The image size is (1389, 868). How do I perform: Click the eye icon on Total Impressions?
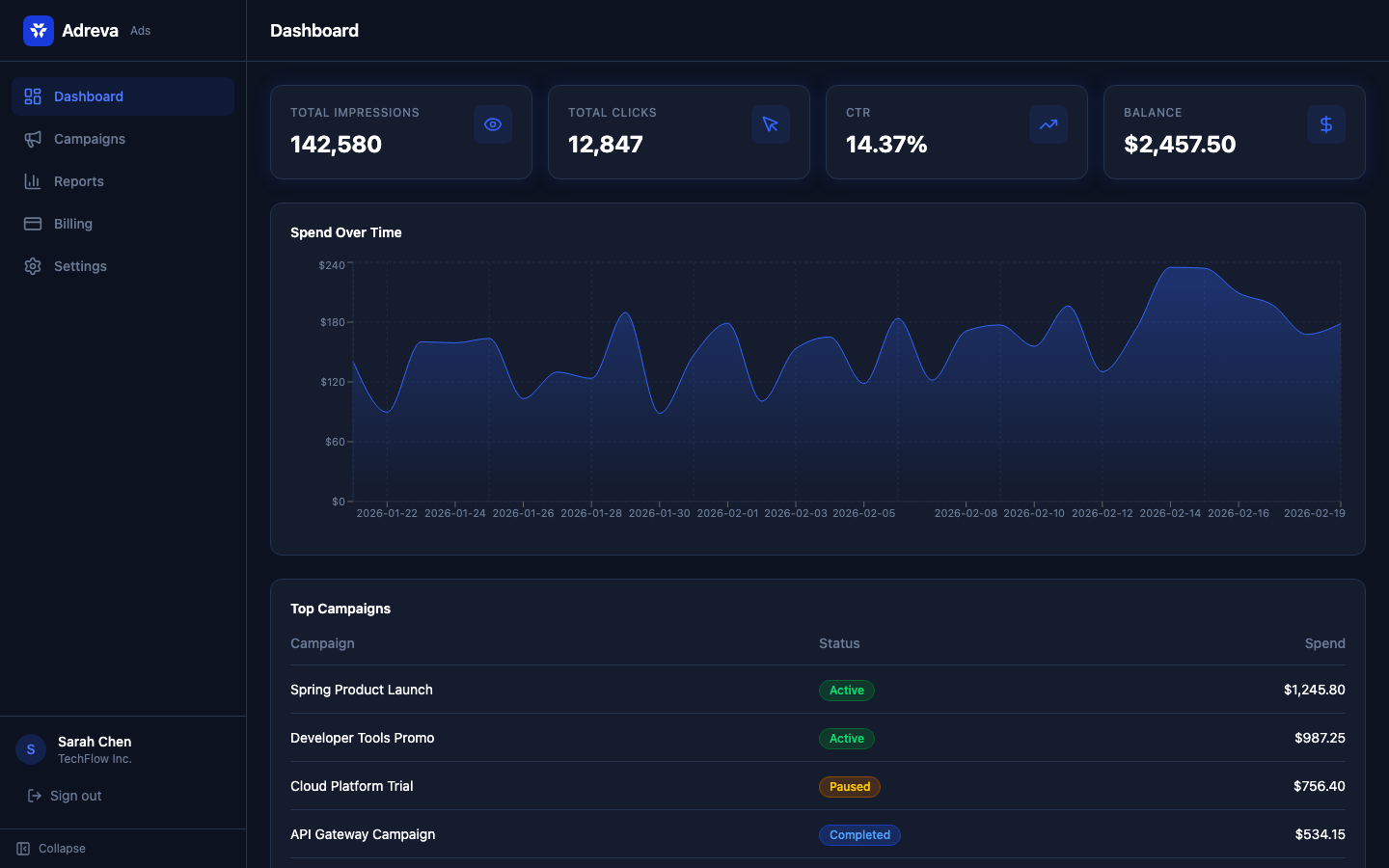tap(493, 124)
